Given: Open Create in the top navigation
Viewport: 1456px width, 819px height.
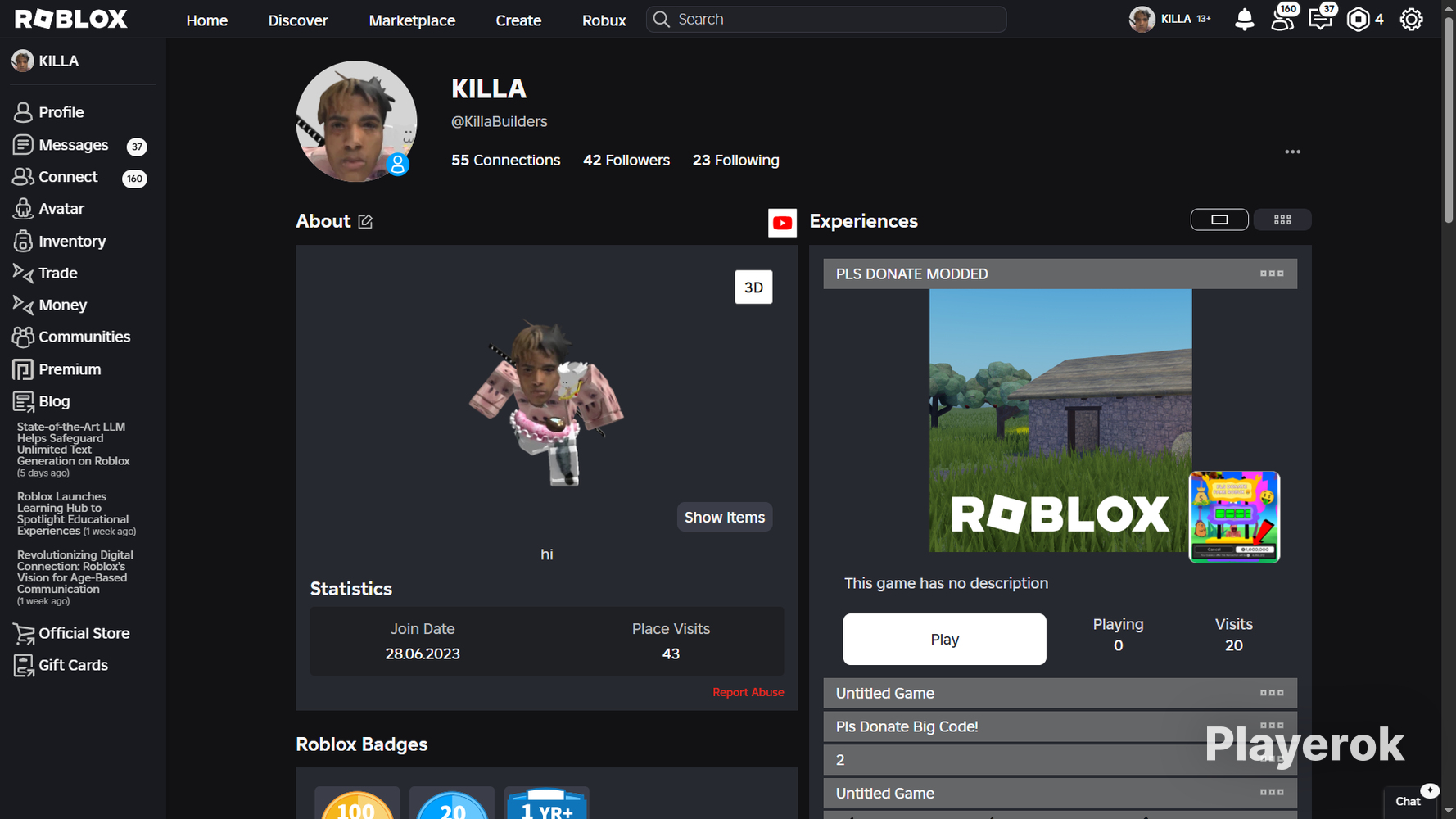Looking at the screenshot, I should 518,20.
